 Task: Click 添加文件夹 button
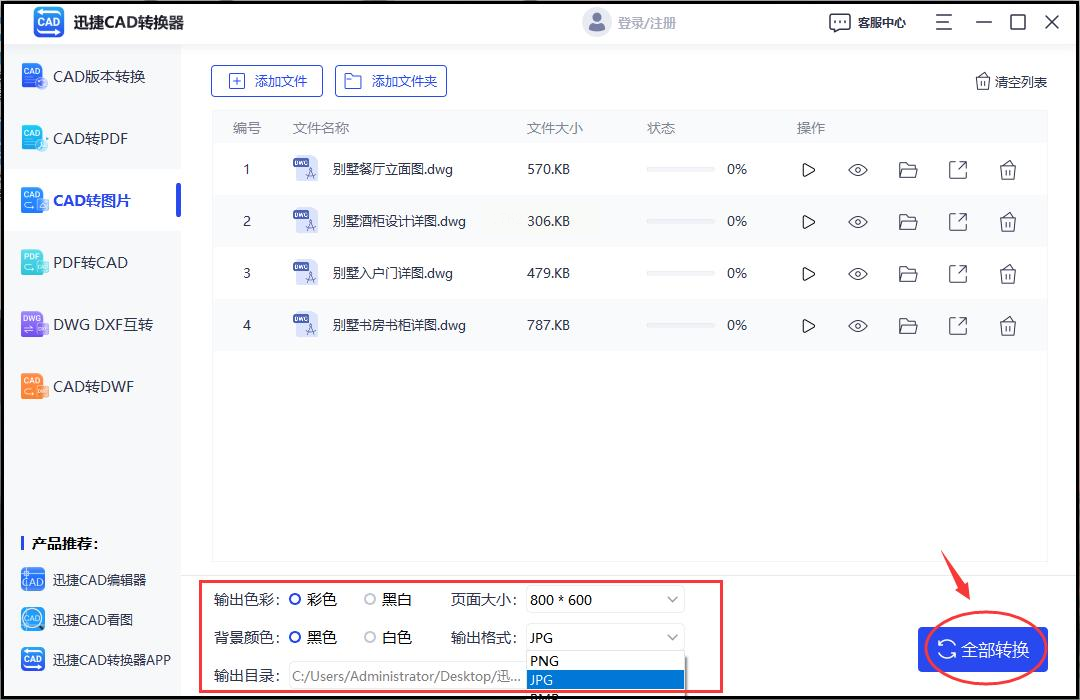click(391, 81)
